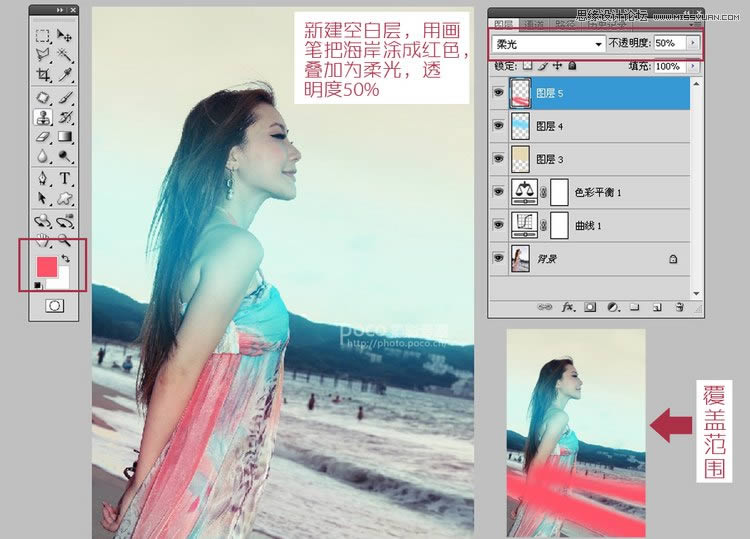Select the Horizontal Type tool
Screen dimensions: 750x539
65,178
